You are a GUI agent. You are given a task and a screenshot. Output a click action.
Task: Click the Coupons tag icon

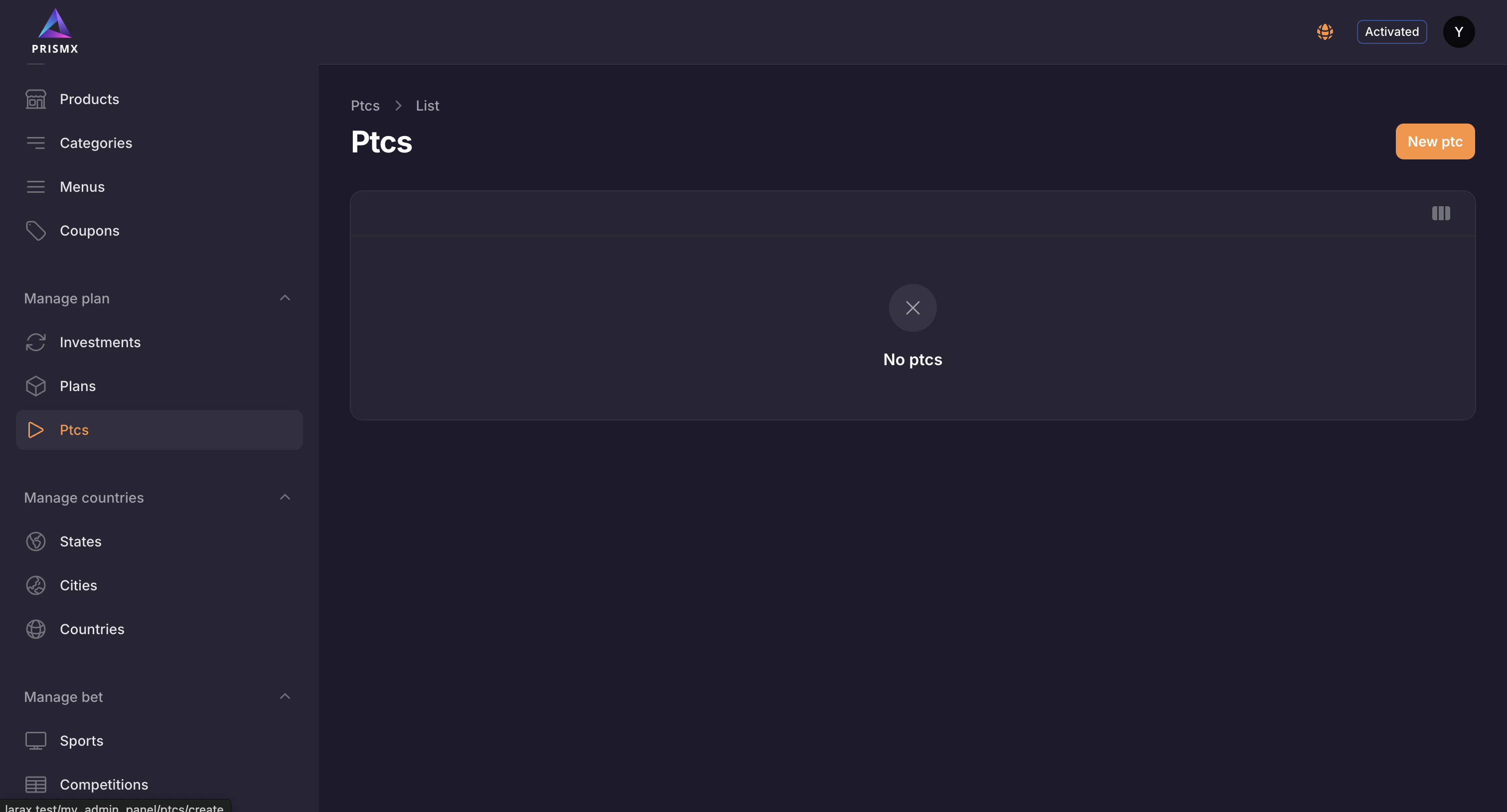[x=36, y=231]
